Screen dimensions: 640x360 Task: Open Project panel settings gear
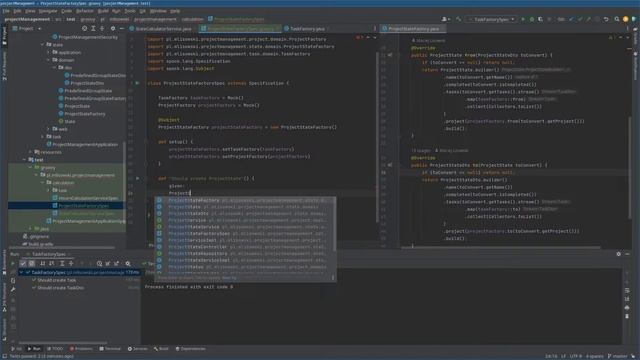[113, 29]
